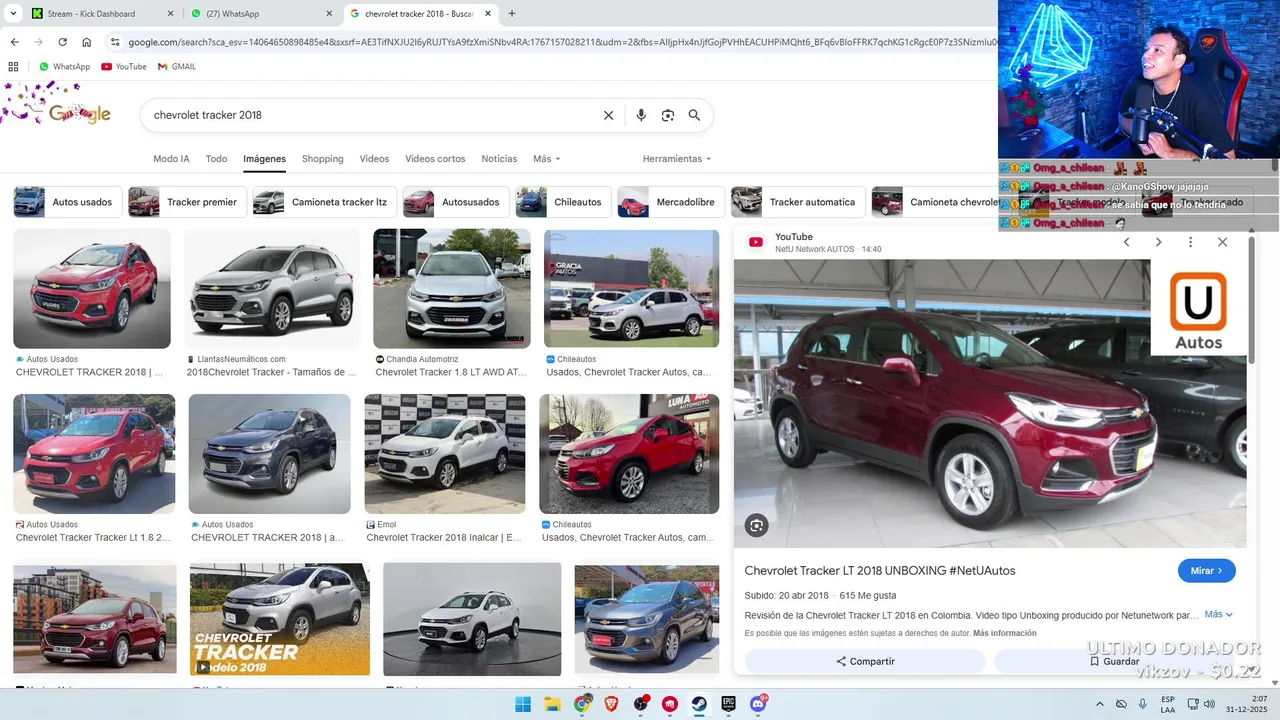Open the Videos cortos tab
The height and width of the screenshot is (720, 1280).
(435, 159)
